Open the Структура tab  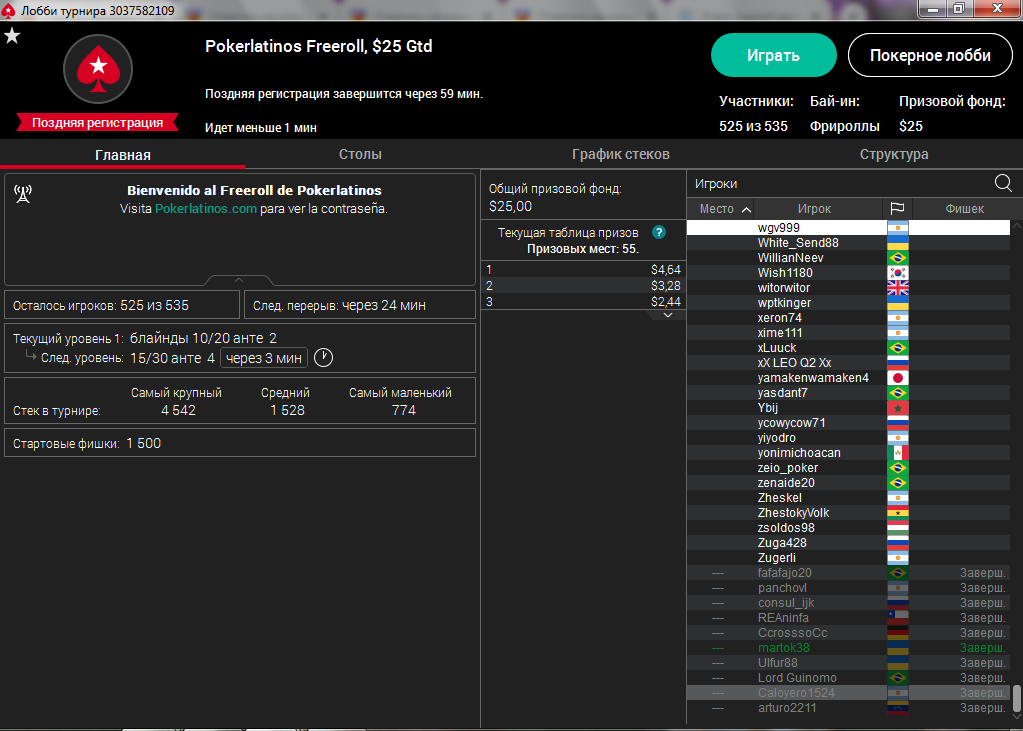click(894, 155)
